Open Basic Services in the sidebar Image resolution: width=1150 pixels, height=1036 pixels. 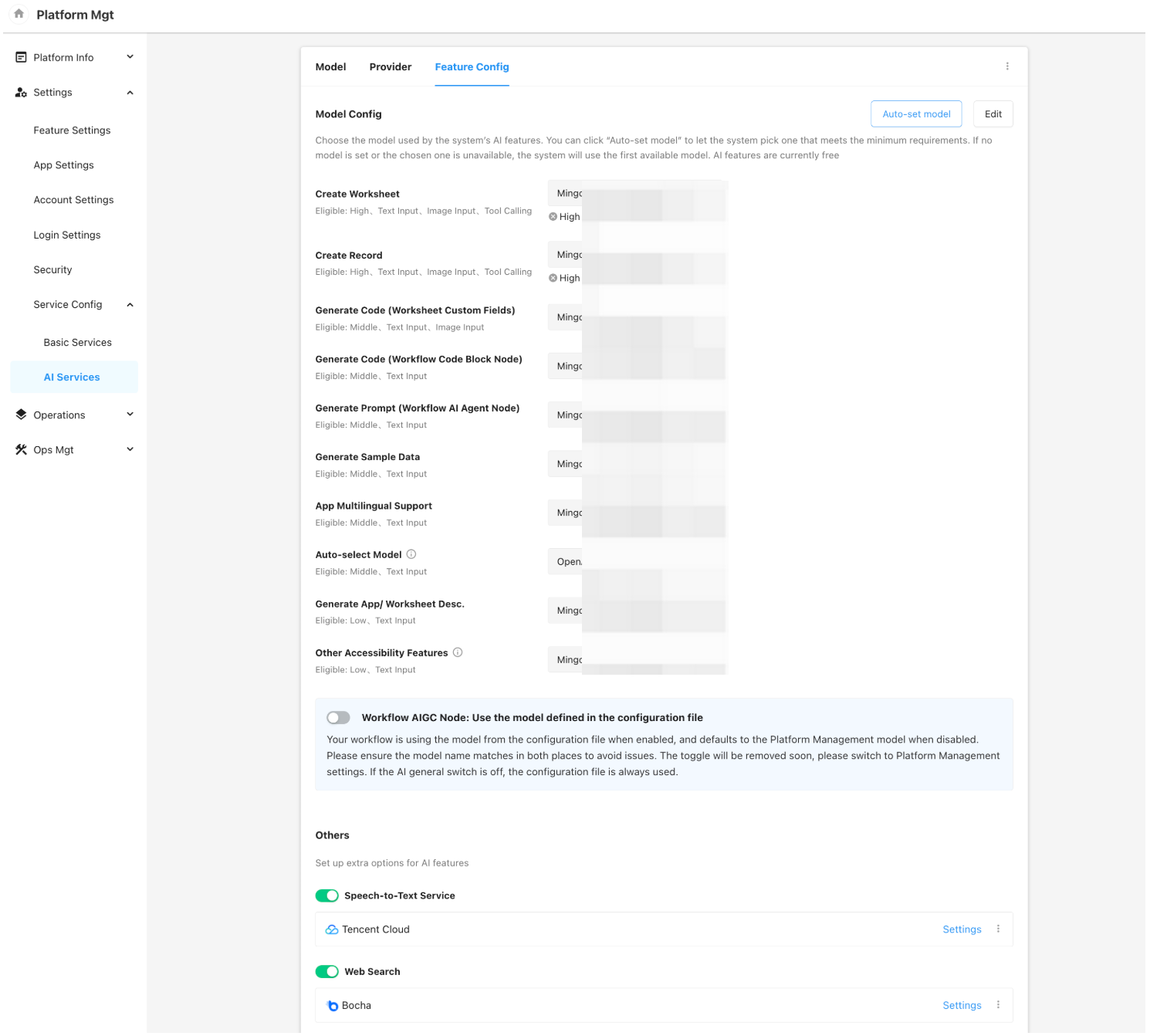pyautogui.click(x=77, y=342)
